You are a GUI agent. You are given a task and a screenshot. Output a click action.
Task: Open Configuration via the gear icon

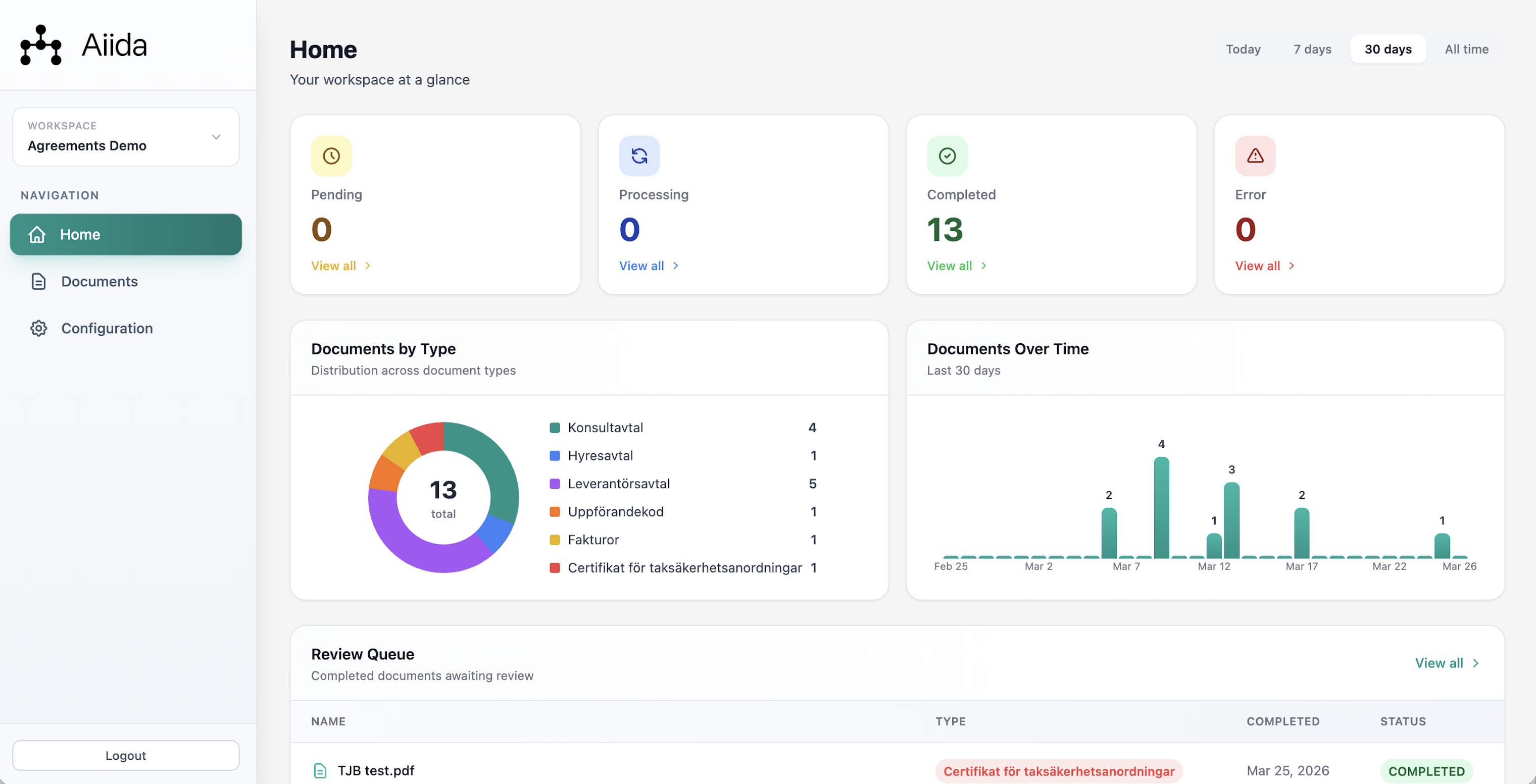click(38, 328)
